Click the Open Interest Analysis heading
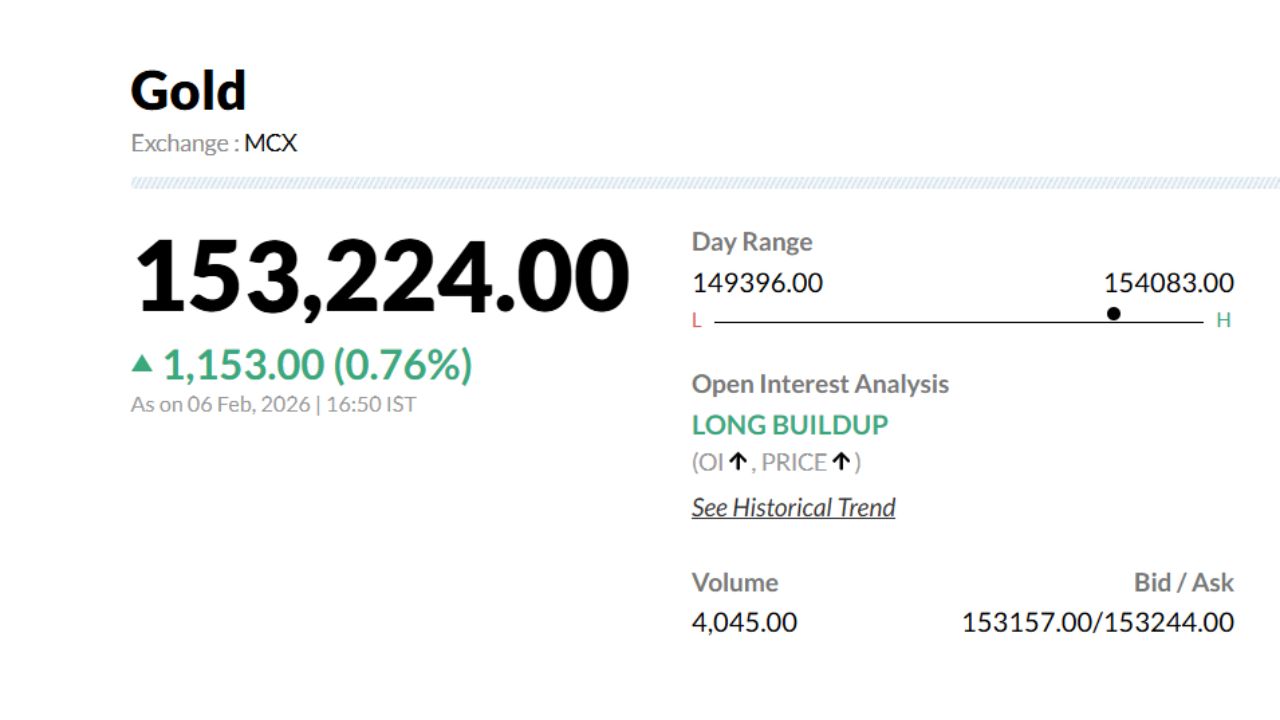The image size is (1280, 720). tap(820, 384)
